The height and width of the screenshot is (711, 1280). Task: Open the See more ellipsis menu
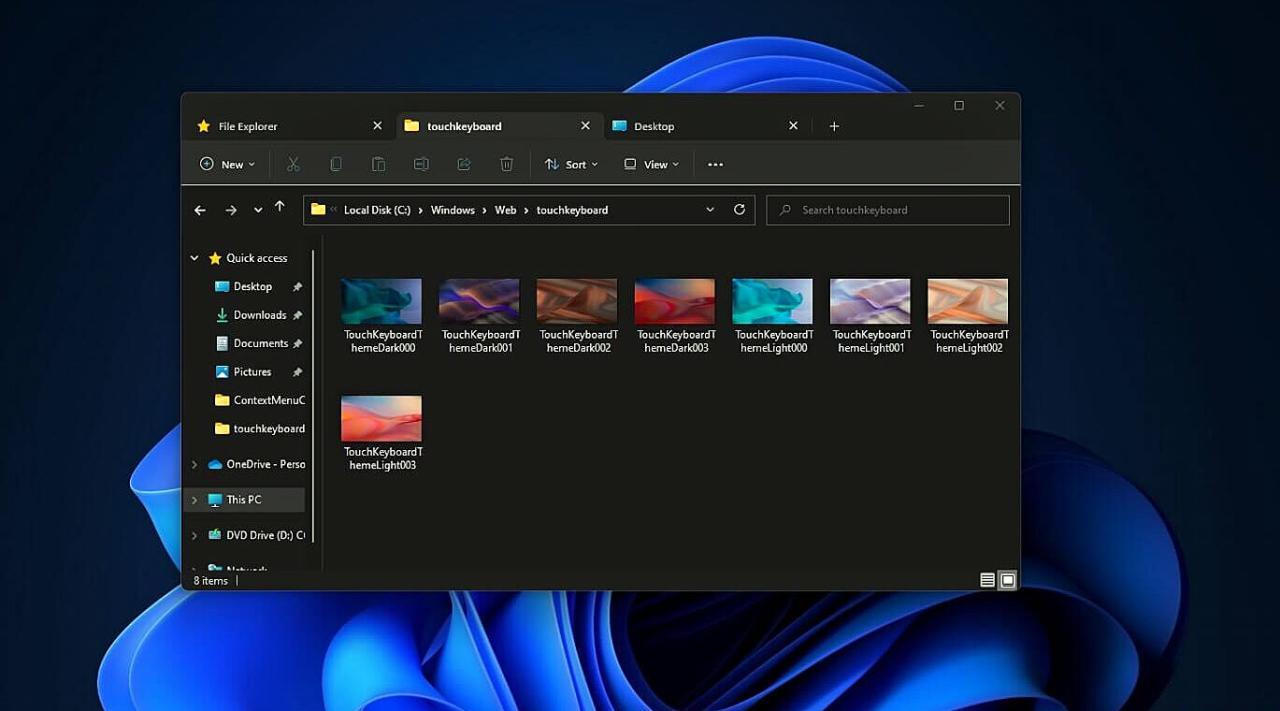tap(715, 163)
